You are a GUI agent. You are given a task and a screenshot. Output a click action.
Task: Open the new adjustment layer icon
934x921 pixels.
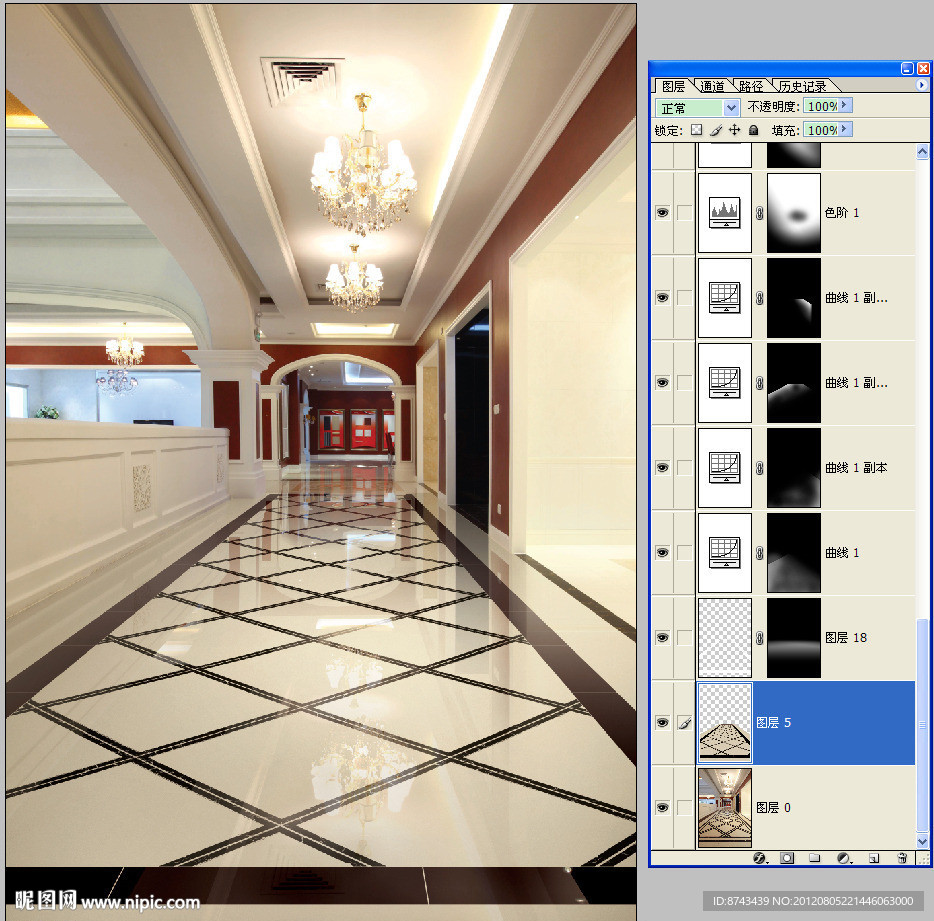[843, 858]
